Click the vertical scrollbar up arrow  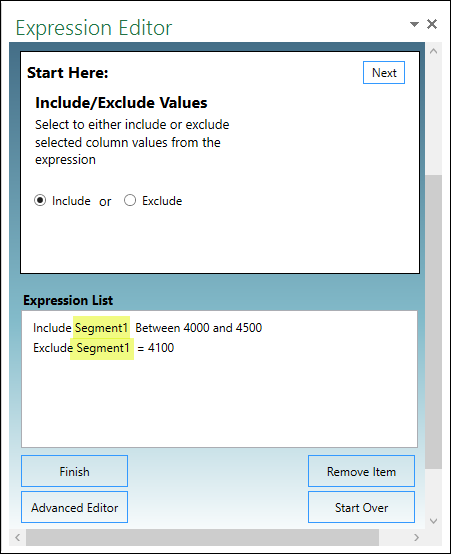point(434,51)
